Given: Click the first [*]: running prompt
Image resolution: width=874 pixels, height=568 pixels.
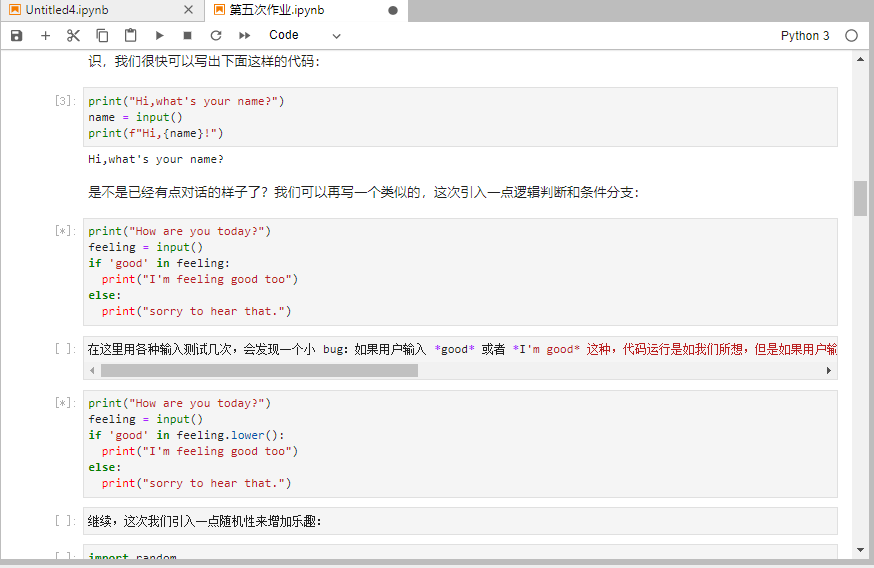Looking at the screenshot, I should (x=65, y=231).
